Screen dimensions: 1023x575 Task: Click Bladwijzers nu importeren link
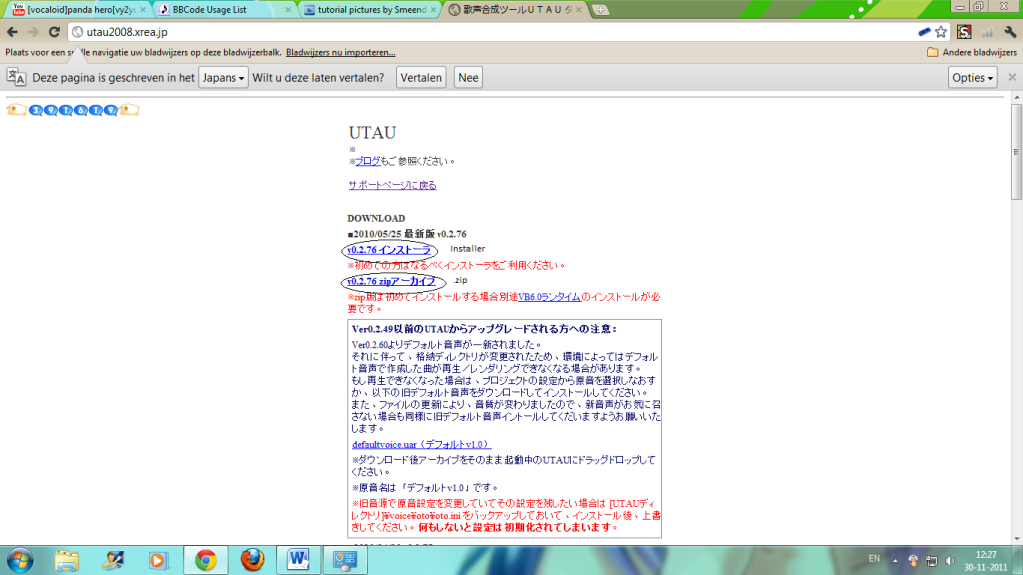pyautogui.click(x=341, y=52)
